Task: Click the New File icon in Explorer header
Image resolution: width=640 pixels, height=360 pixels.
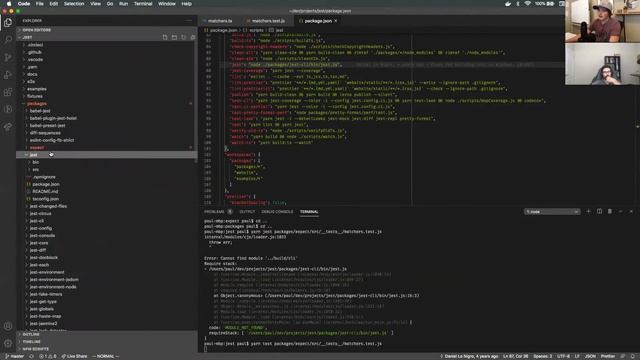Action: pos(165,37)
